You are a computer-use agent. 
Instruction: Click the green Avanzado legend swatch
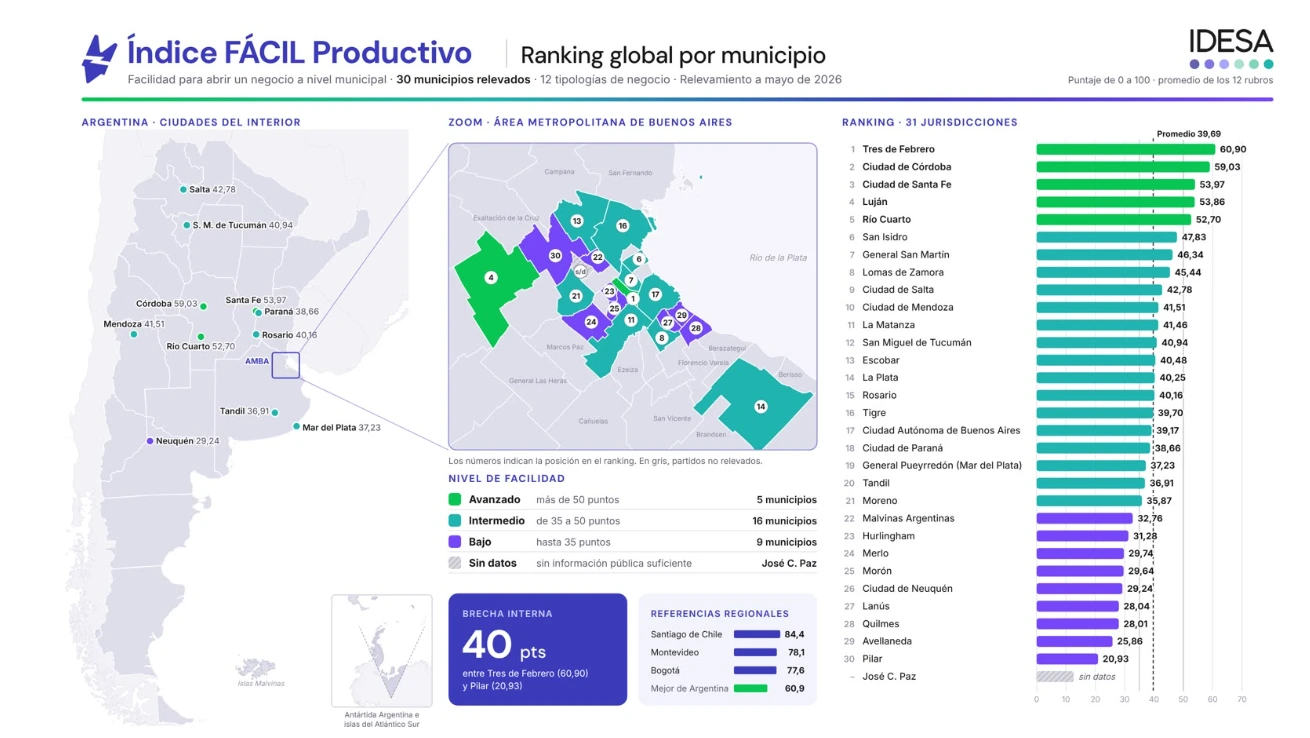pos(455,499)
